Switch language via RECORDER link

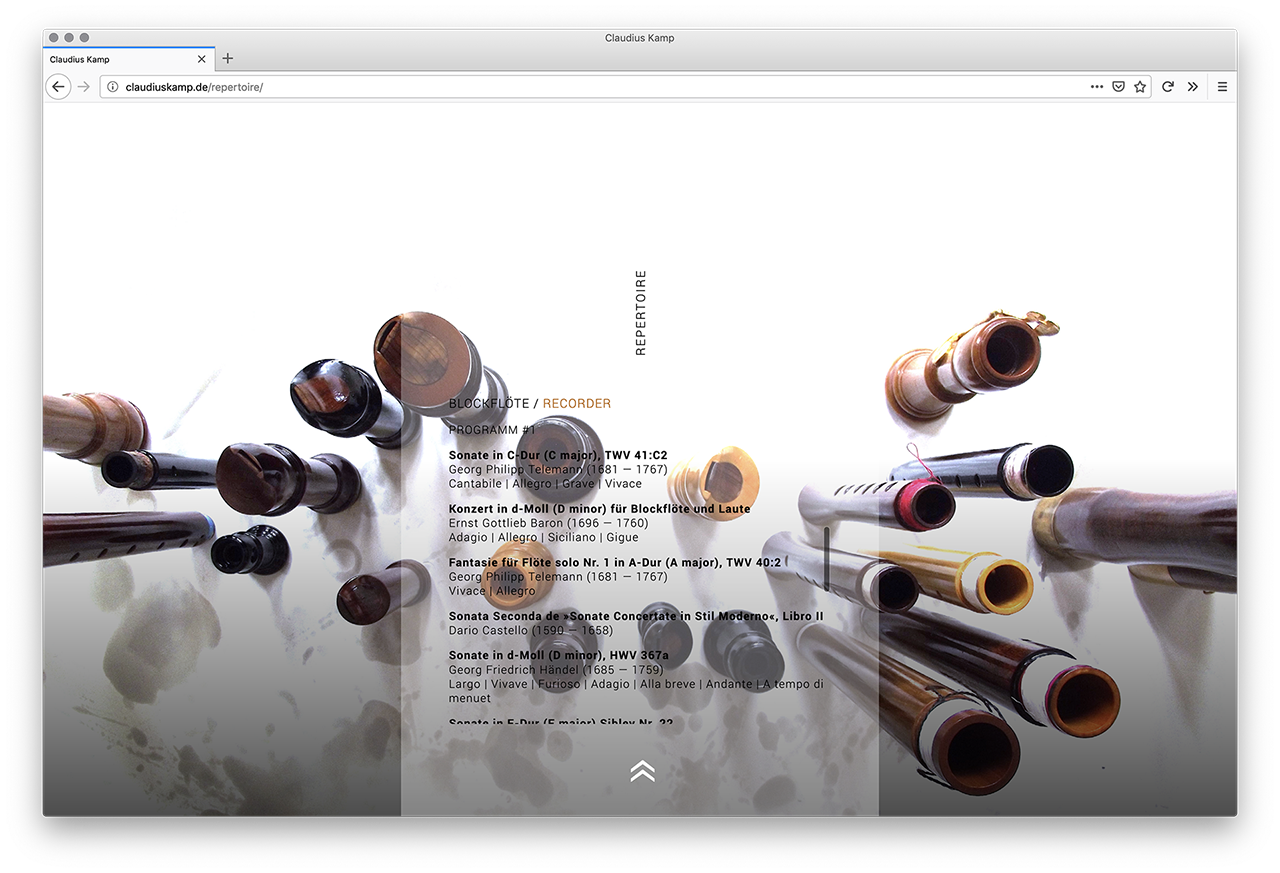(x=577, y=404)
